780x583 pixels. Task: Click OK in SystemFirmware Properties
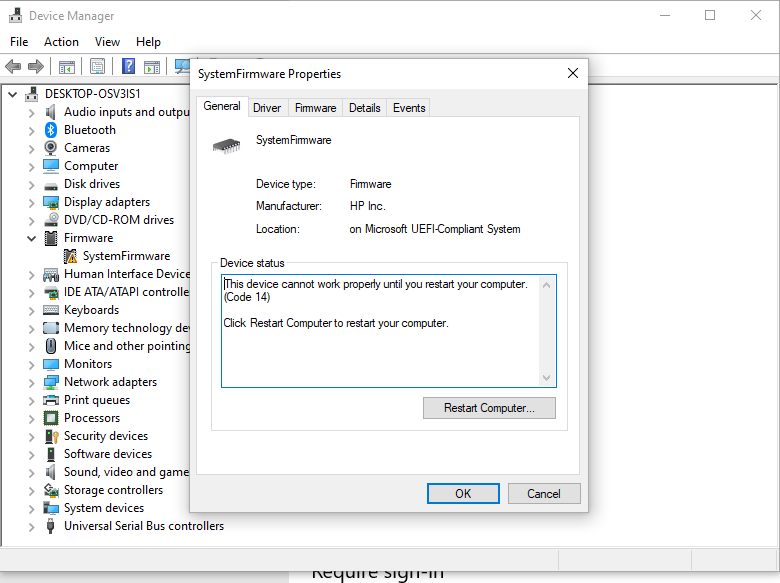pos(463,493)
